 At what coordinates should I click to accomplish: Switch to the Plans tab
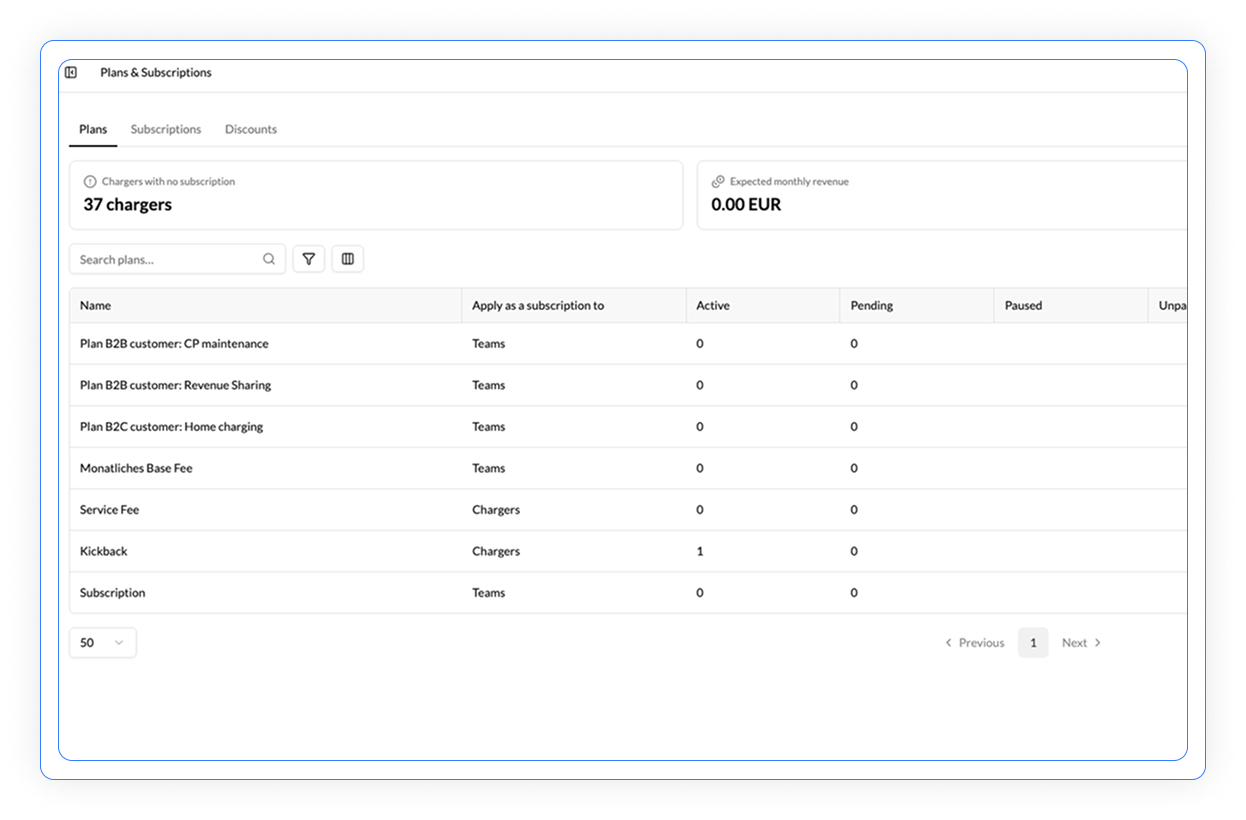tap(93, 129)
